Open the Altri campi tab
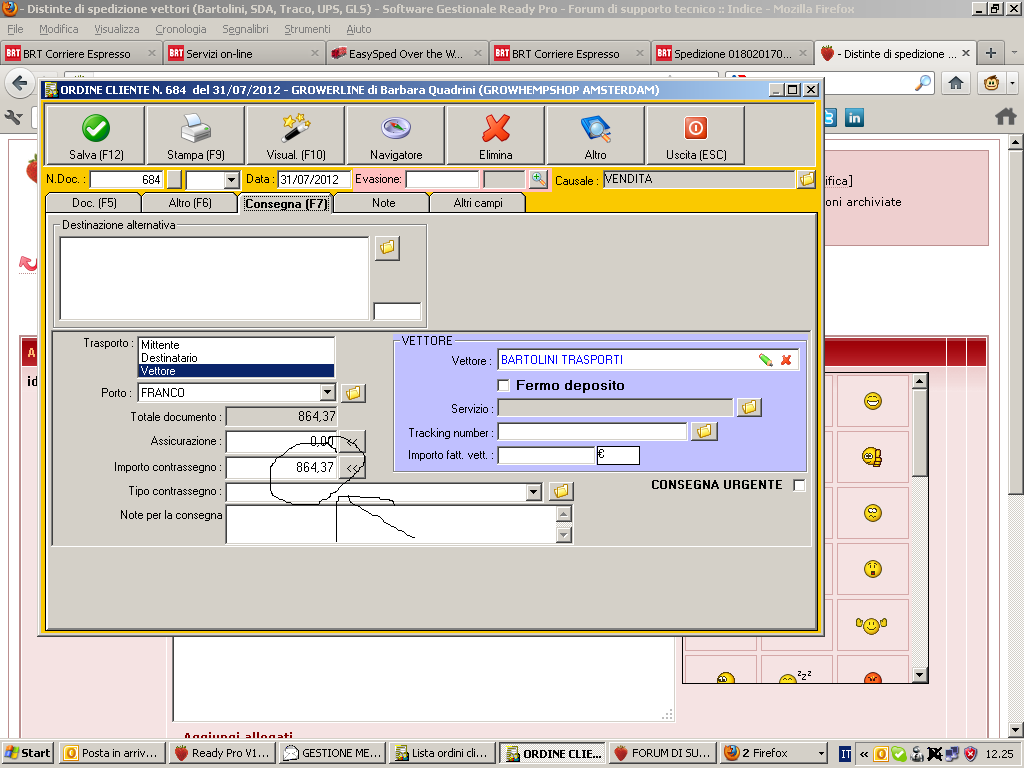The height and width of the screenshot is (768, 1024). click(478, 203)
